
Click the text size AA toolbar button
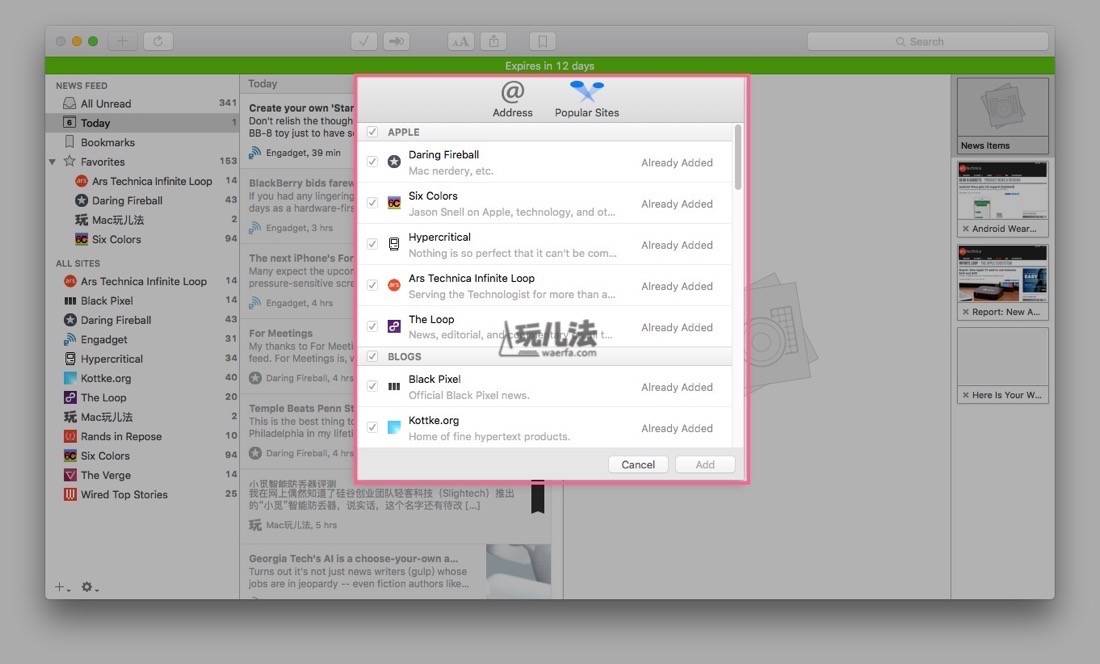coord(461,41)
